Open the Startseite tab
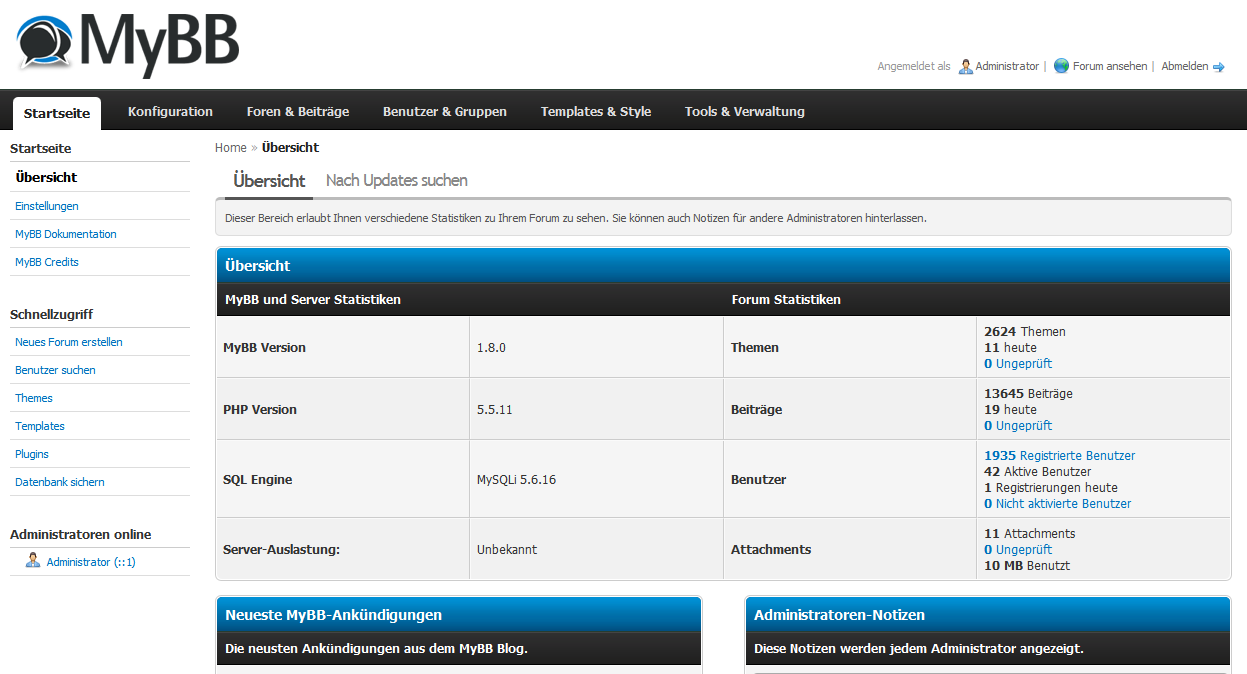 pos(57,113)
